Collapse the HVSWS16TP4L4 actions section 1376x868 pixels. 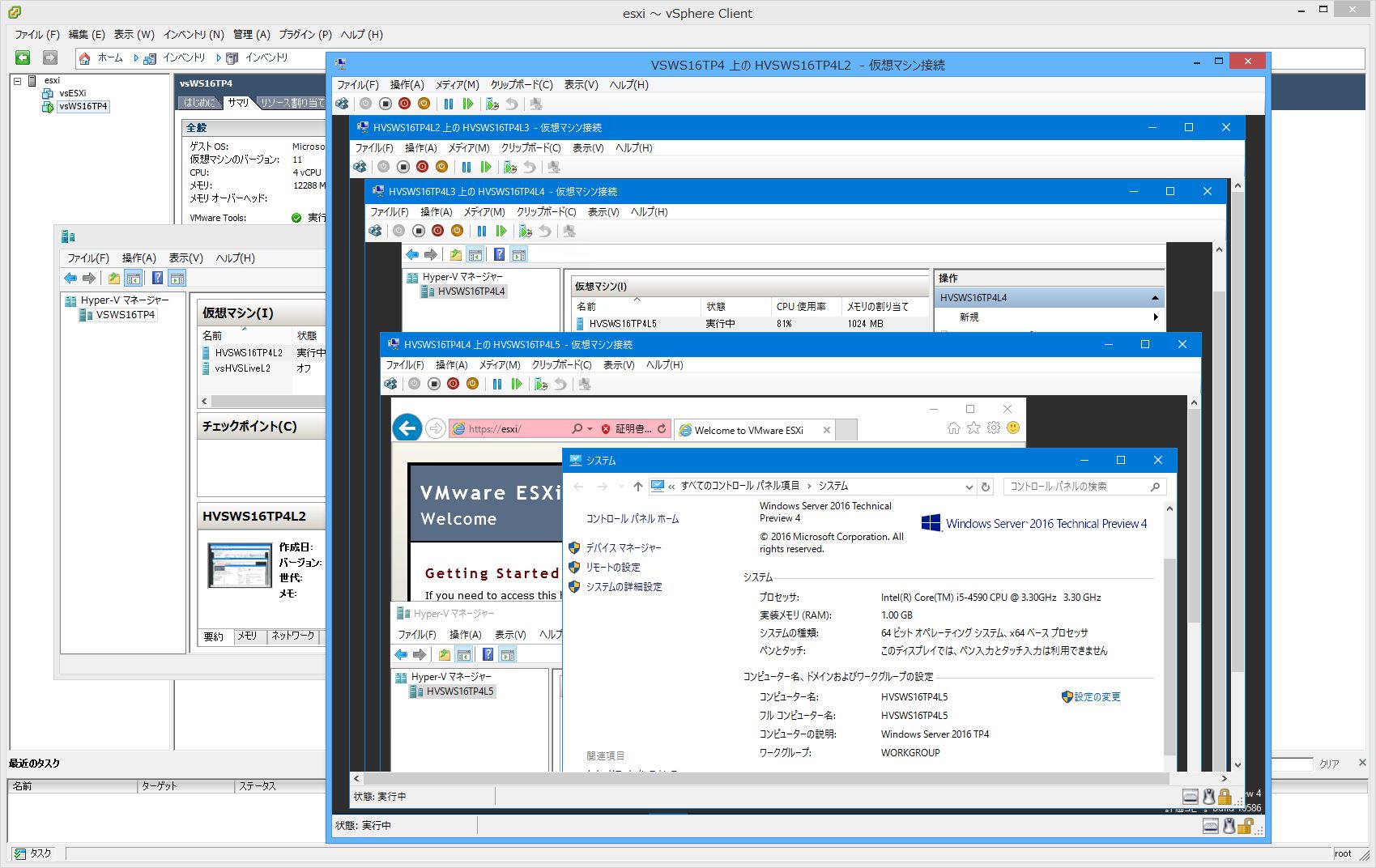pos(1155,298)
